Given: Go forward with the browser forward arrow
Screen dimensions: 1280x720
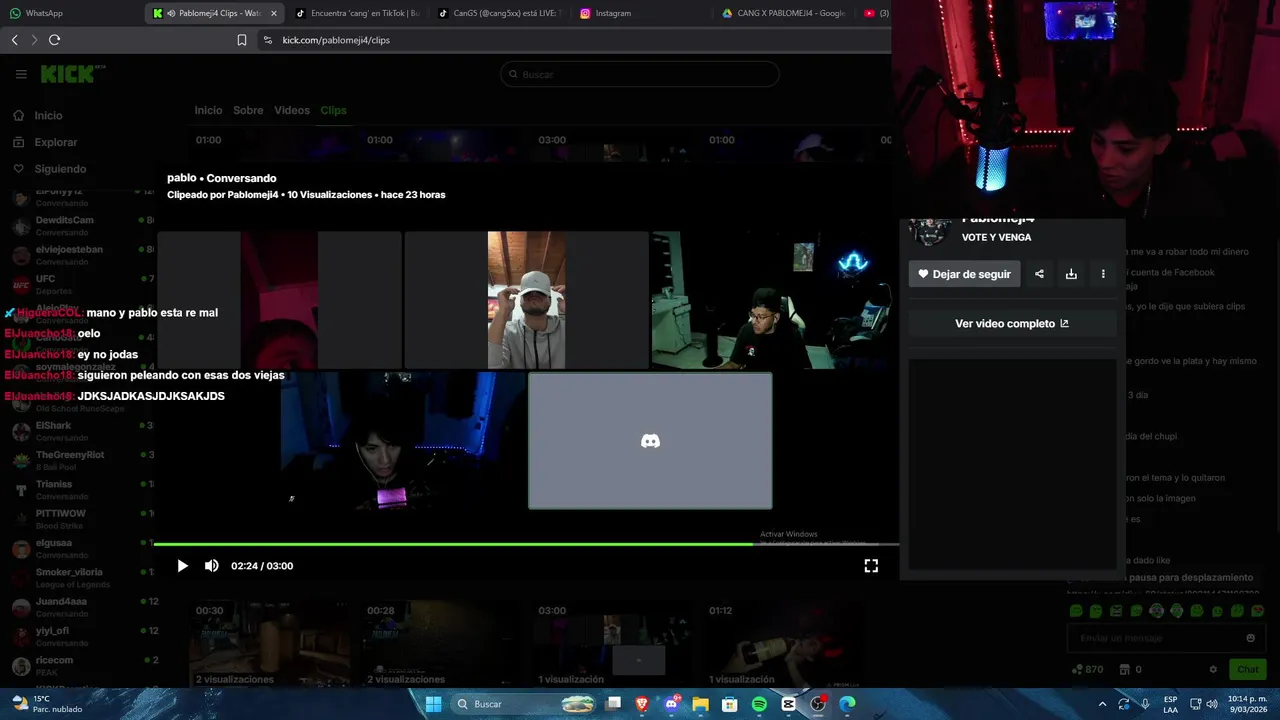Looking at the screenshot, I should pyautogui.click(x=34, y=40).
